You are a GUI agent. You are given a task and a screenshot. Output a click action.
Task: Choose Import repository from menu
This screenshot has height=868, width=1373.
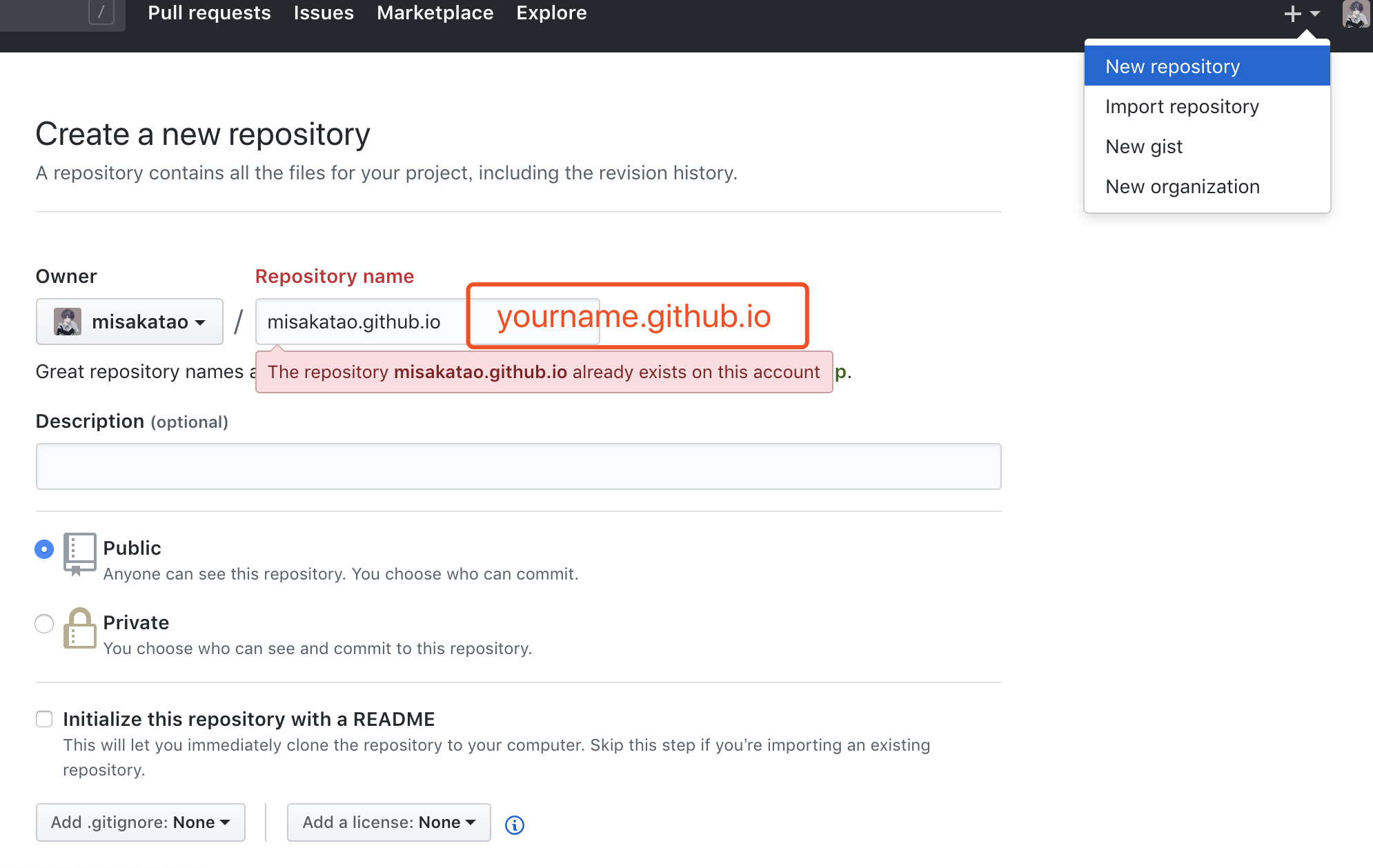(1182, 106)
